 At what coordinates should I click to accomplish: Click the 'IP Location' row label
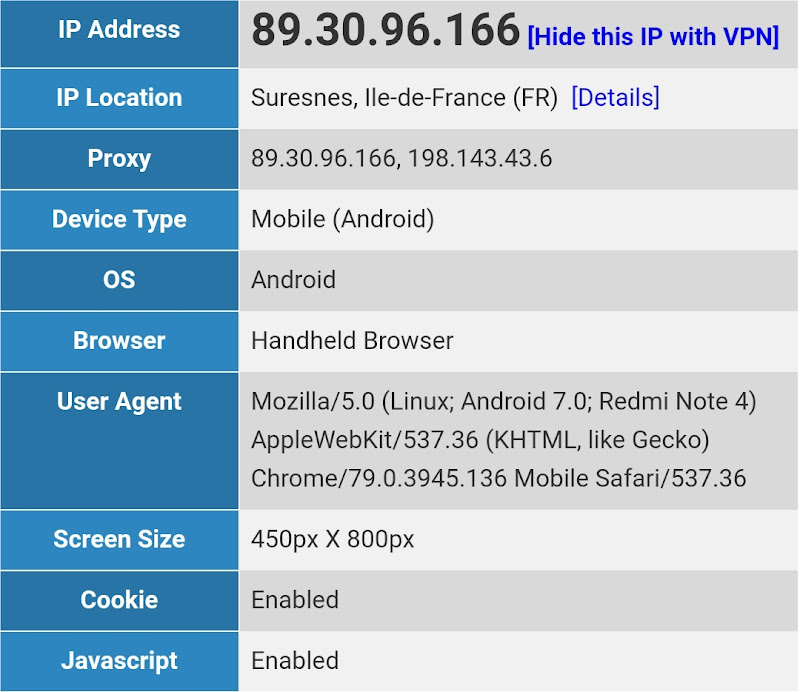click(119, 97)
